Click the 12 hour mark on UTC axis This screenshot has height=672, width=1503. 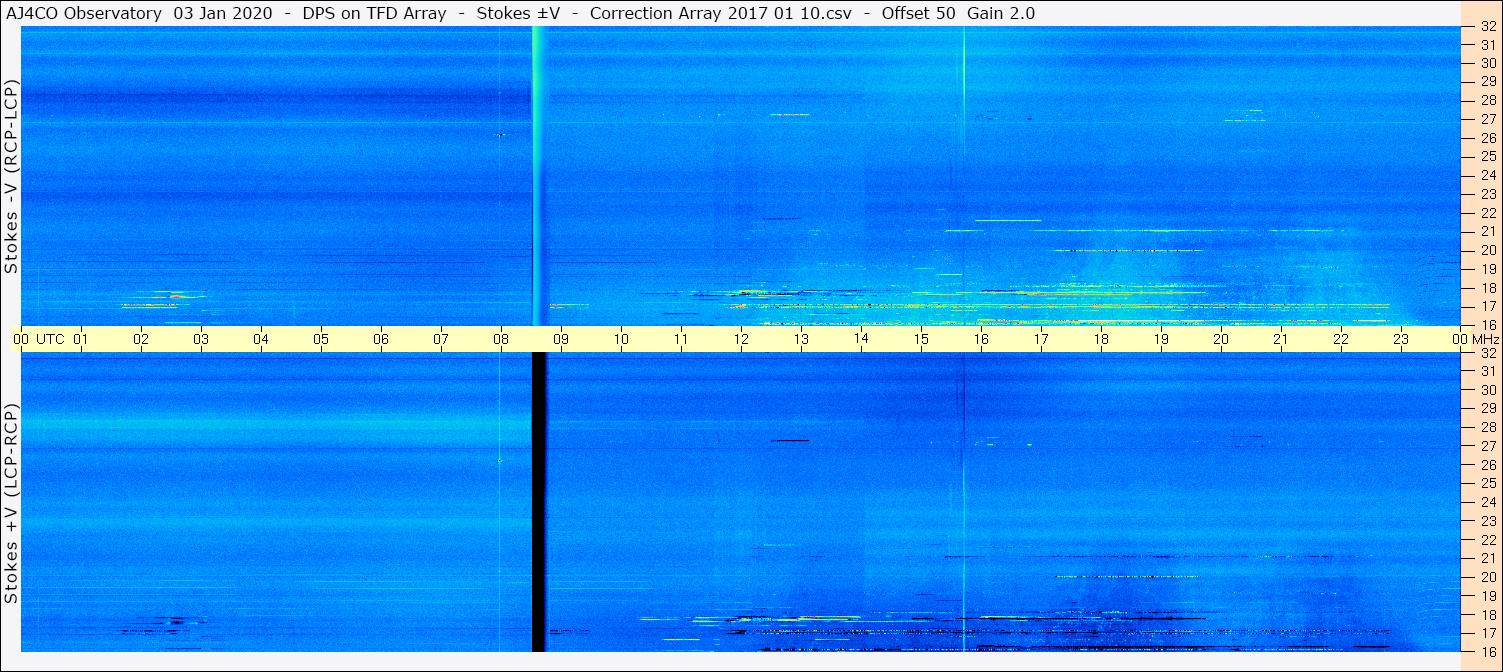click(741, 339)
